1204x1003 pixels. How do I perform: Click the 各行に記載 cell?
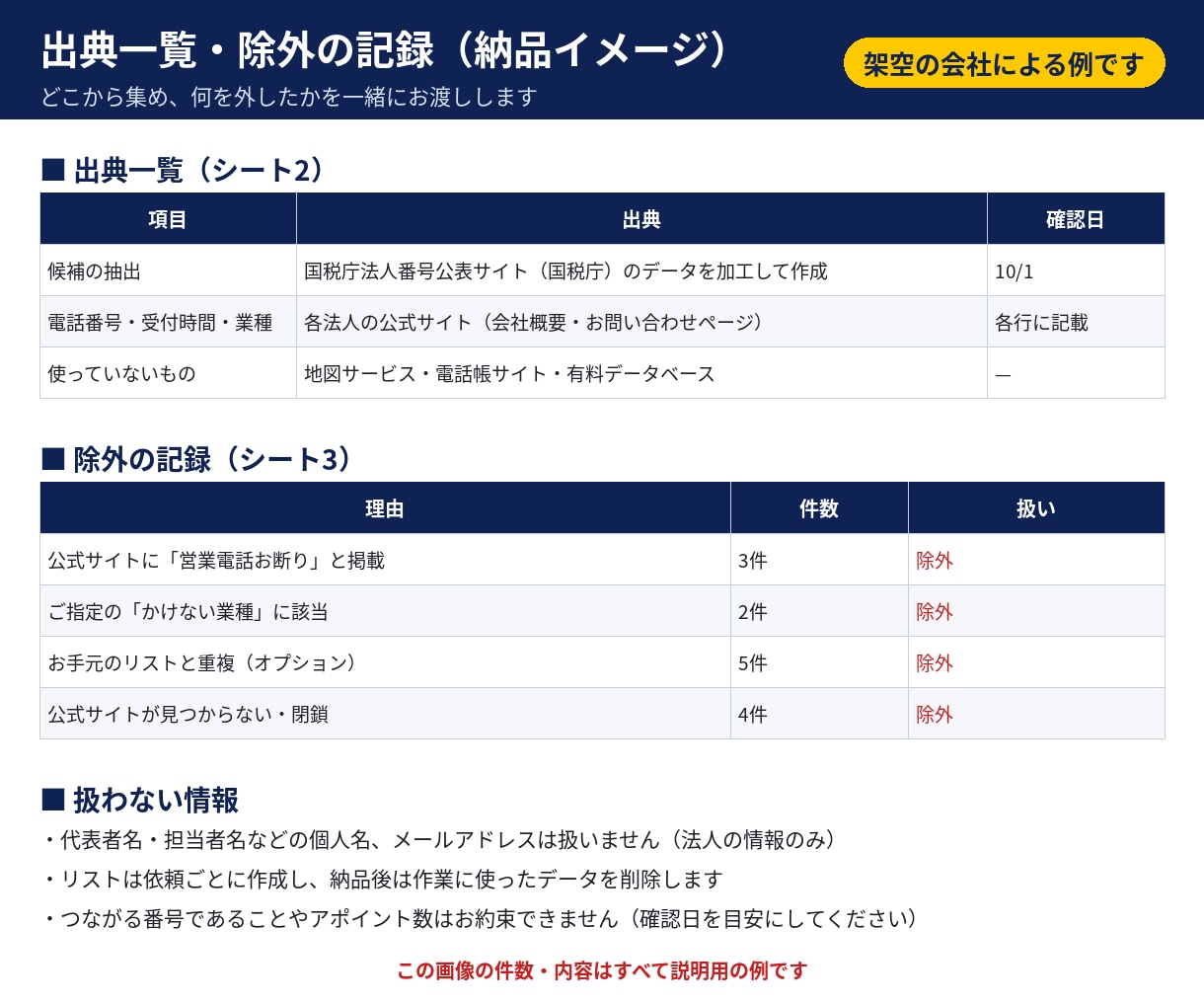pos(1076,322)
